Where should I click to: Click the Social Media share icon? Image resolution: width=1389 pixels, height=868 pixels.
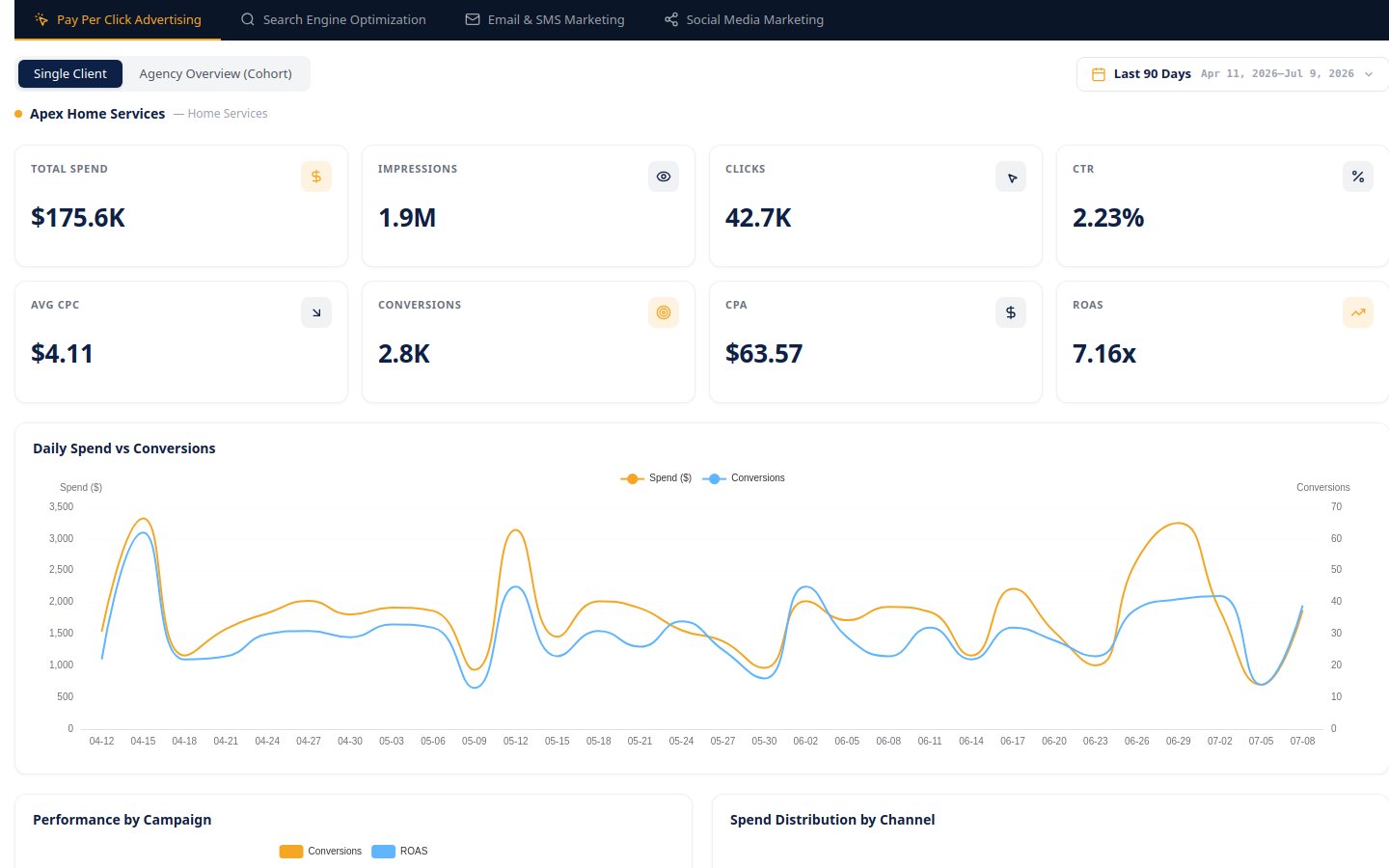tap(671, 19)
